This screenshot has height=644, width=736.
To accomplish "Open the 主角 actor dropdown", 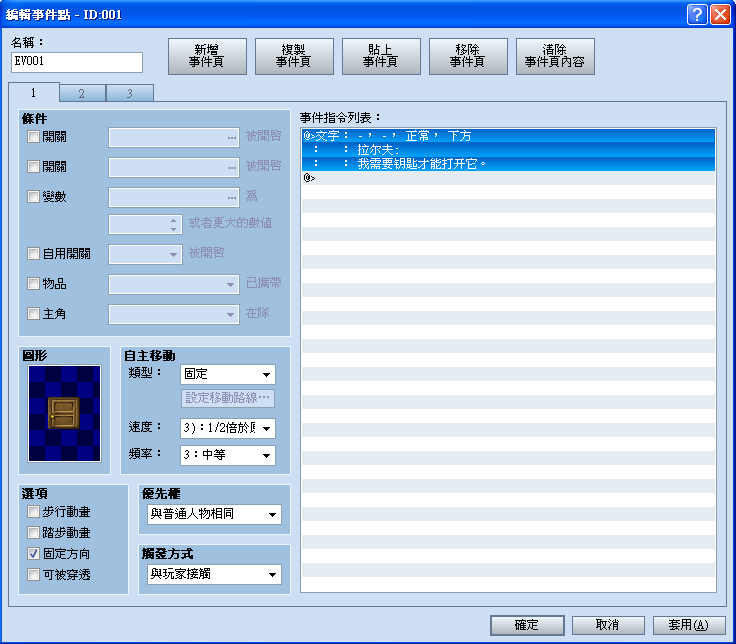I will [174, 314].
